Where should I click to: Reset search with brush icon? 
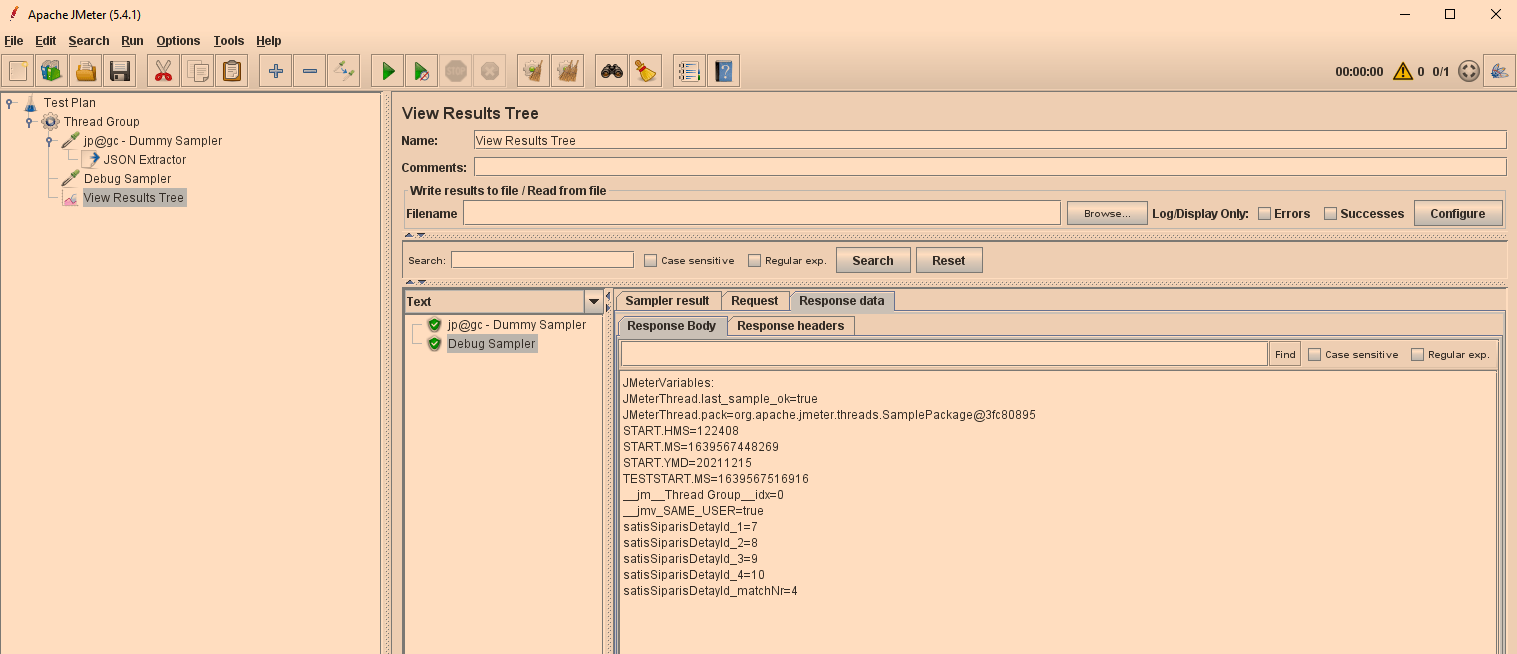646,71
